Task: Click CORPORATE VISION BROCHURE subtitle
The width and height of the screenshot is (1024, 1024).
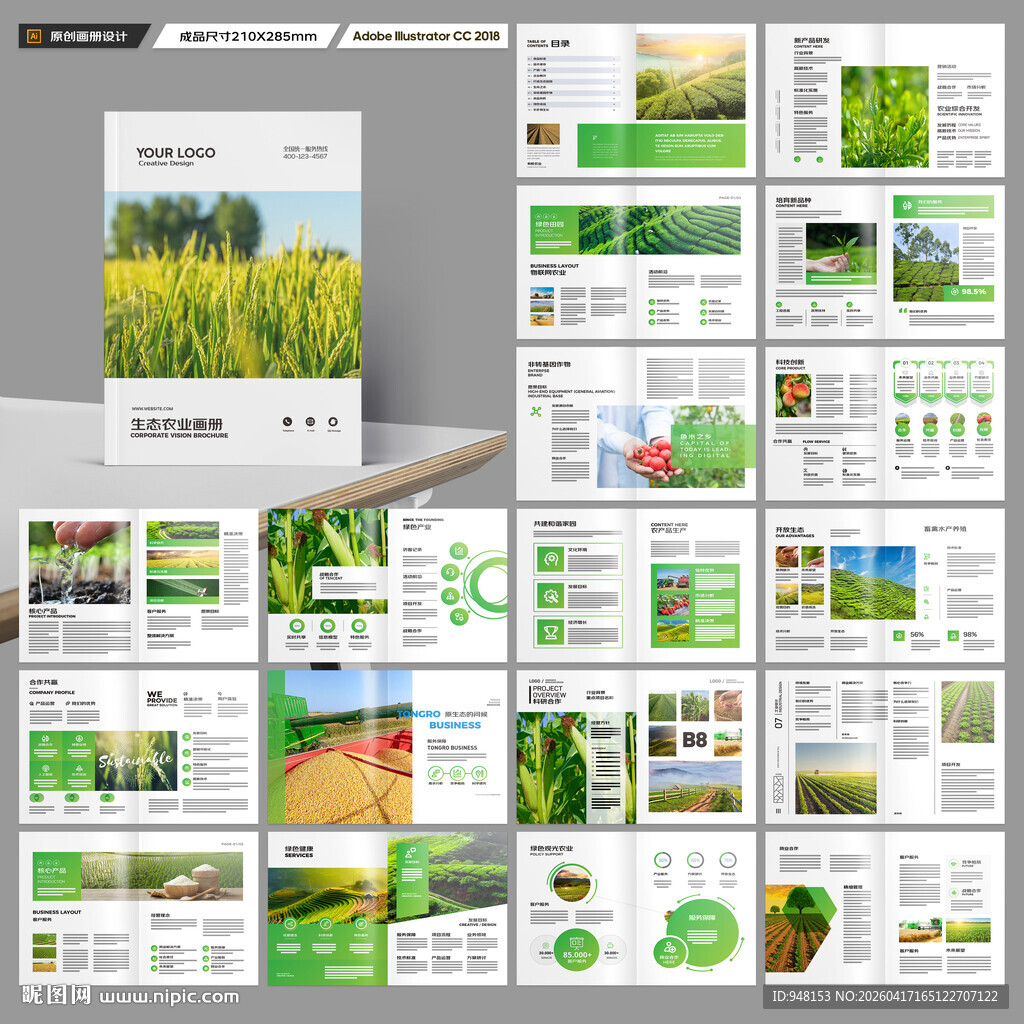Action: pyautogui.click(x=179, y=436)
